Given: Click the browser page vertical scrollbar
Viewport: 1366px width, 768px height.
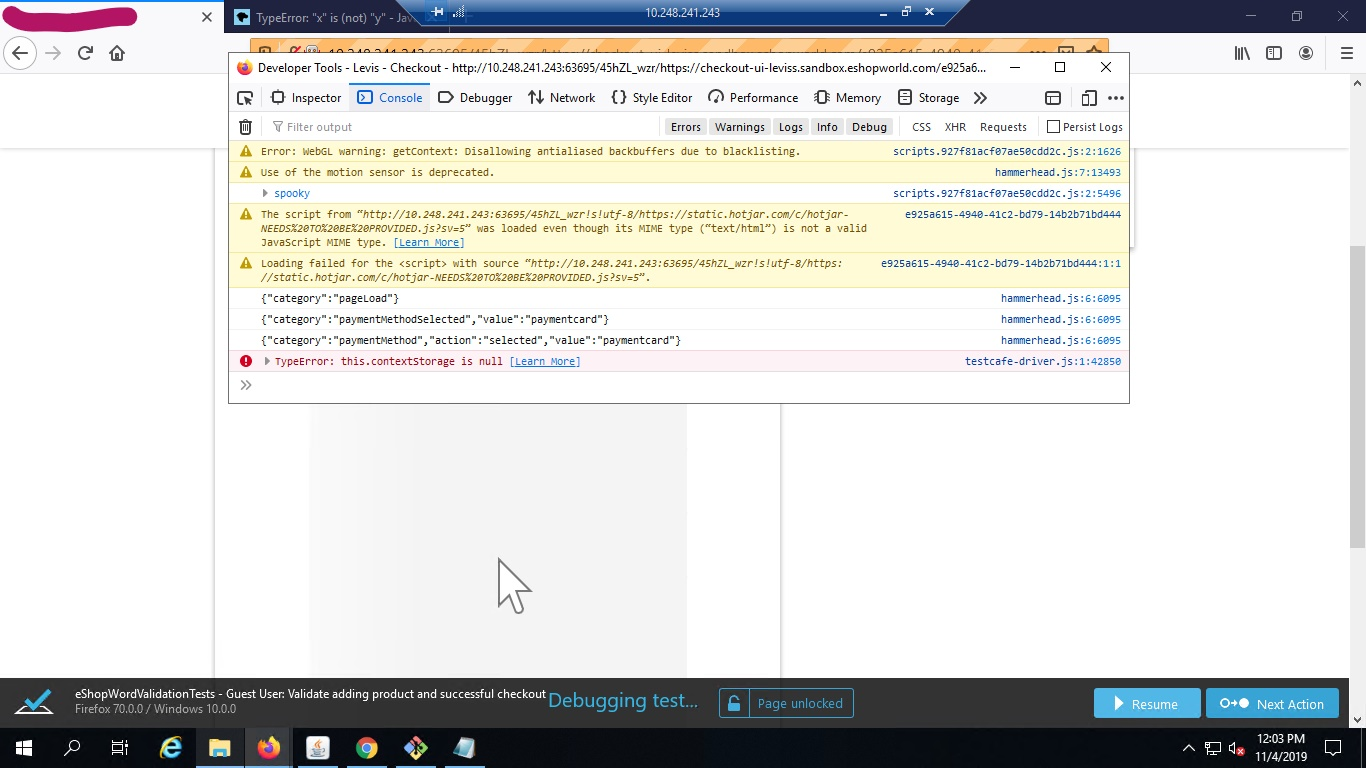Looking at the screenshot, I should click(1357, 395).
